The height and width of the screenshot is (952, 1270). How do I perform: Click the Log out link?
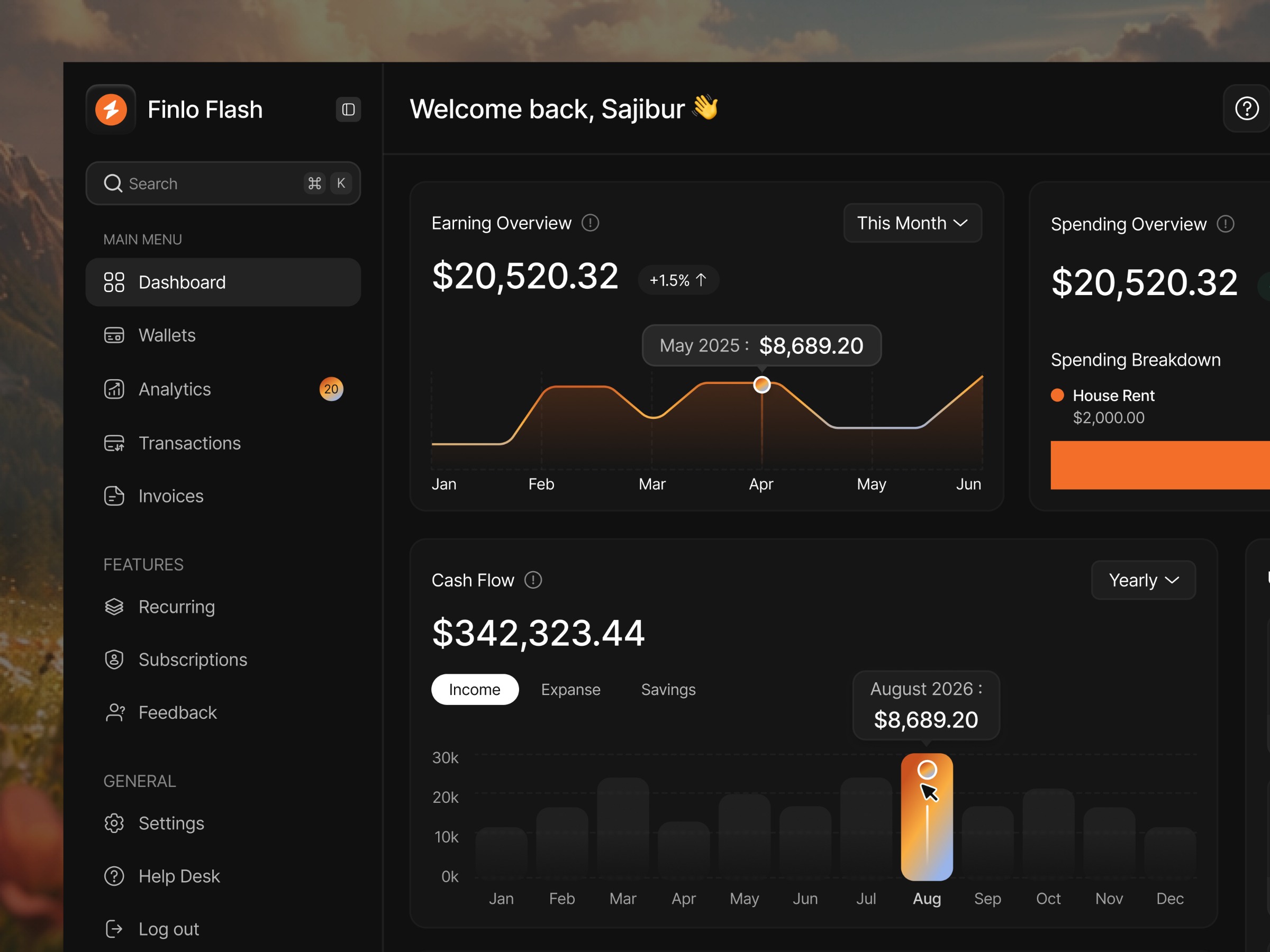[168, 929]
